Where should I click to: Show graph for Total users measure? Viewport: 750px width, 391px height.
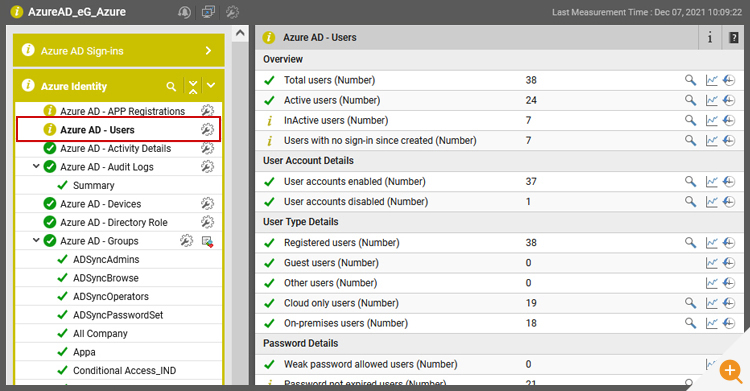[711, 80]
